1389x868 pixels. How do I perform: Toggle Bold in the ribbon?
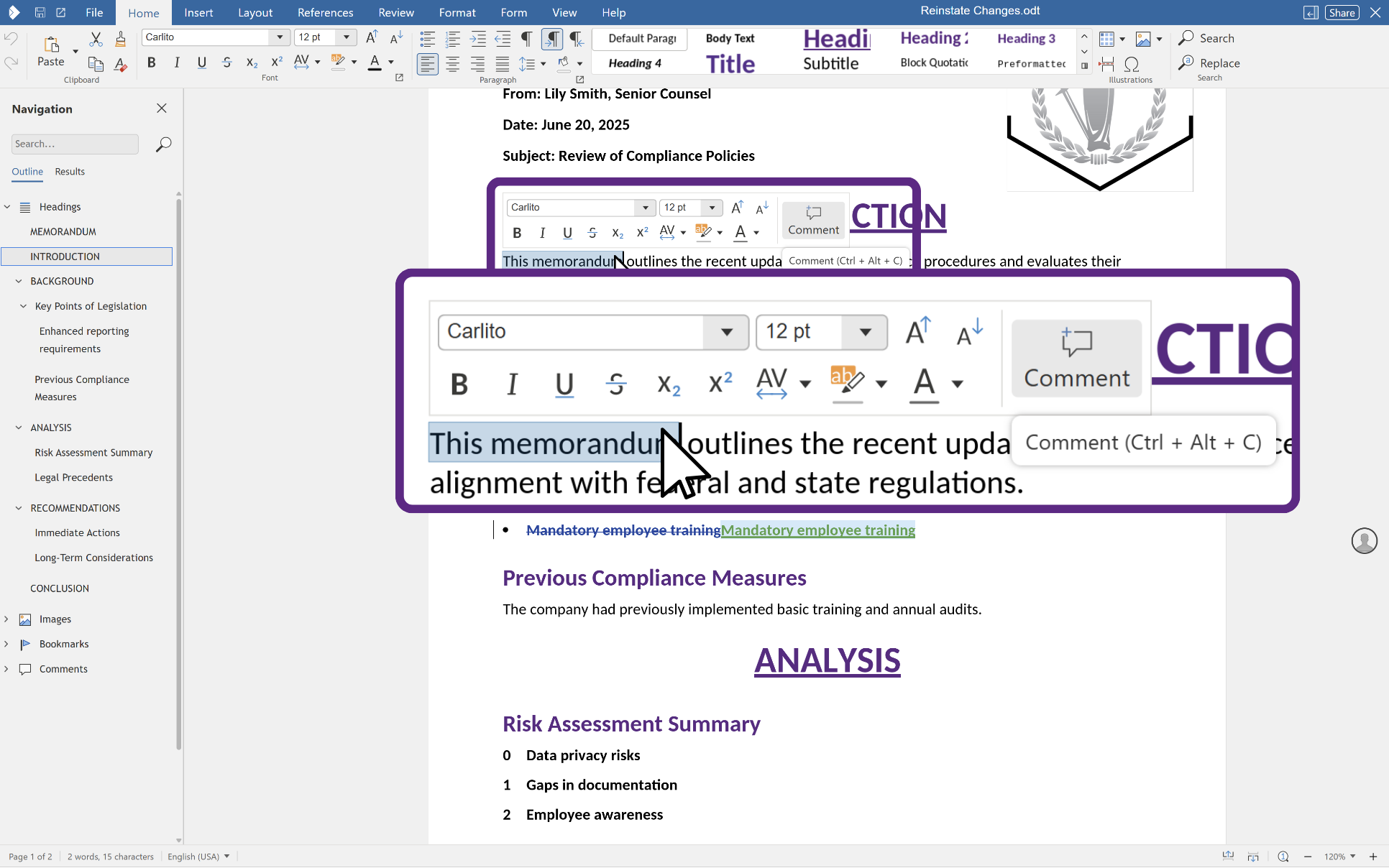[151, 63]
